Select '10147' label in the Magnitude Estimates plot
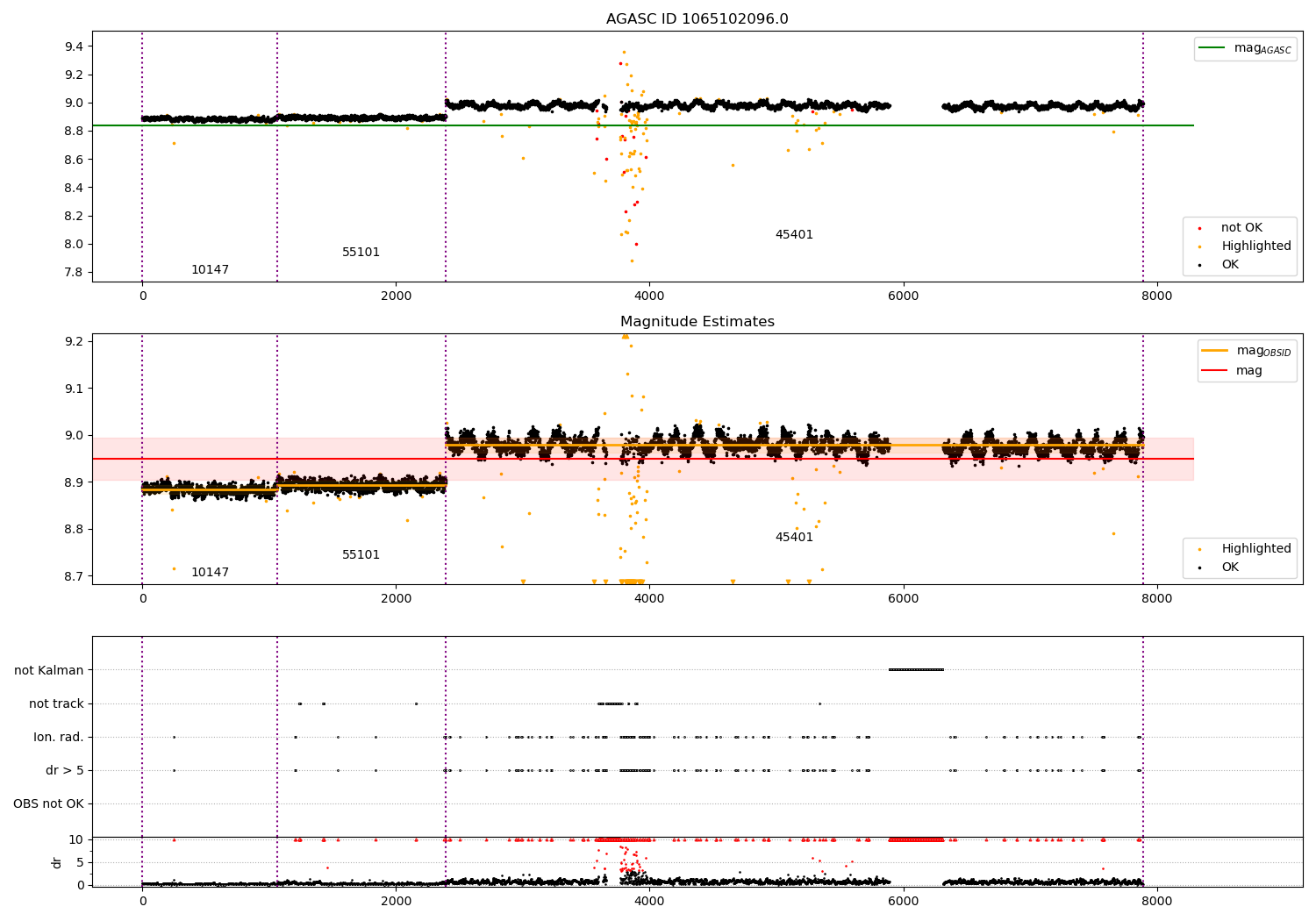This screenshot has width=1316, height=921. [210, 573]
